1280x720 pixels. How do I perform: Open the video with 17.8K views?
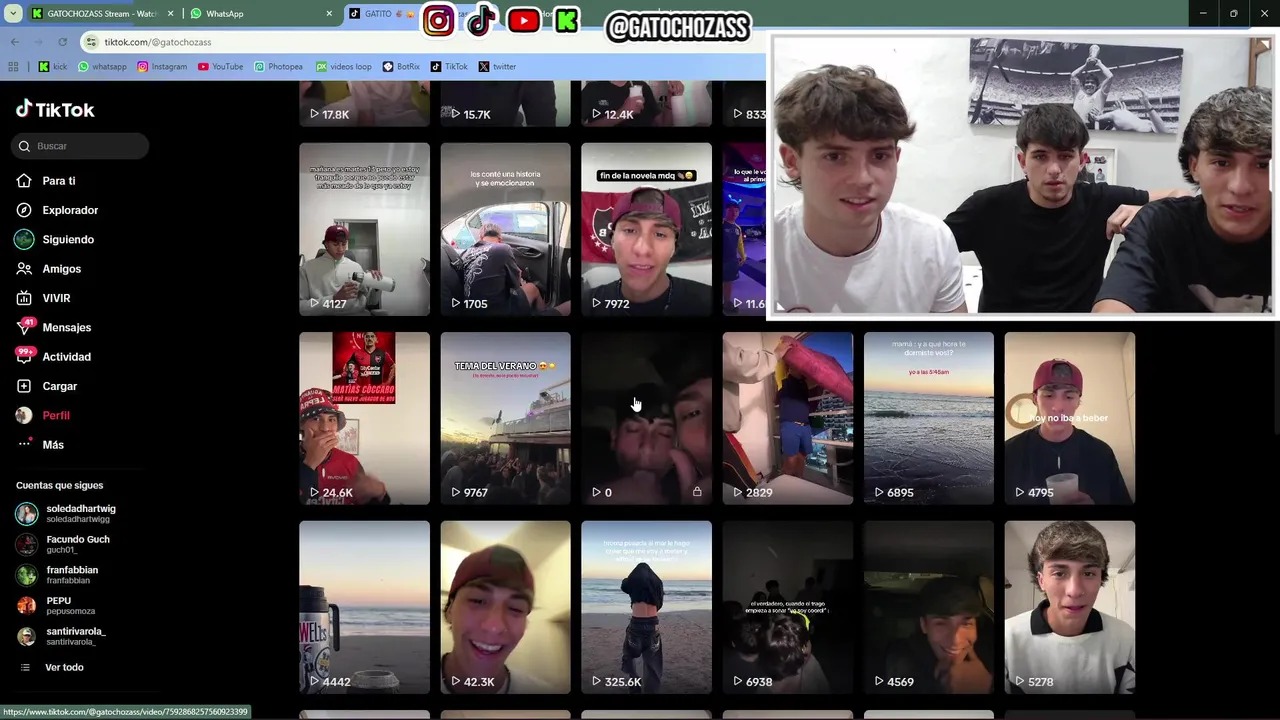click(x=364, y=104)
